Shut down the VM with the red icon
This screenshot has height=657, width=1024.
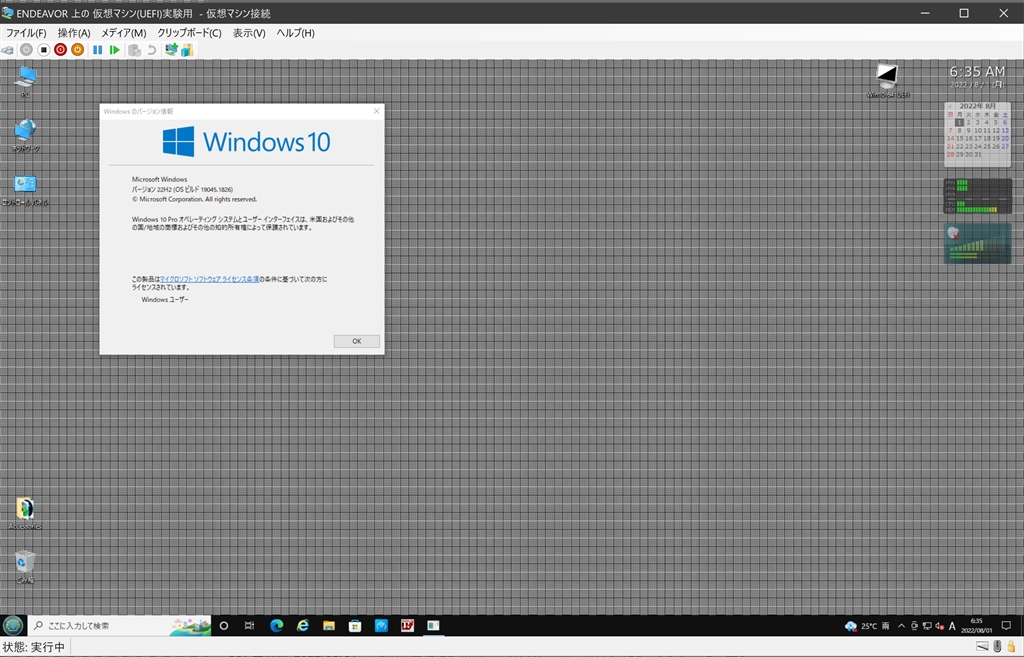(61, 50)
